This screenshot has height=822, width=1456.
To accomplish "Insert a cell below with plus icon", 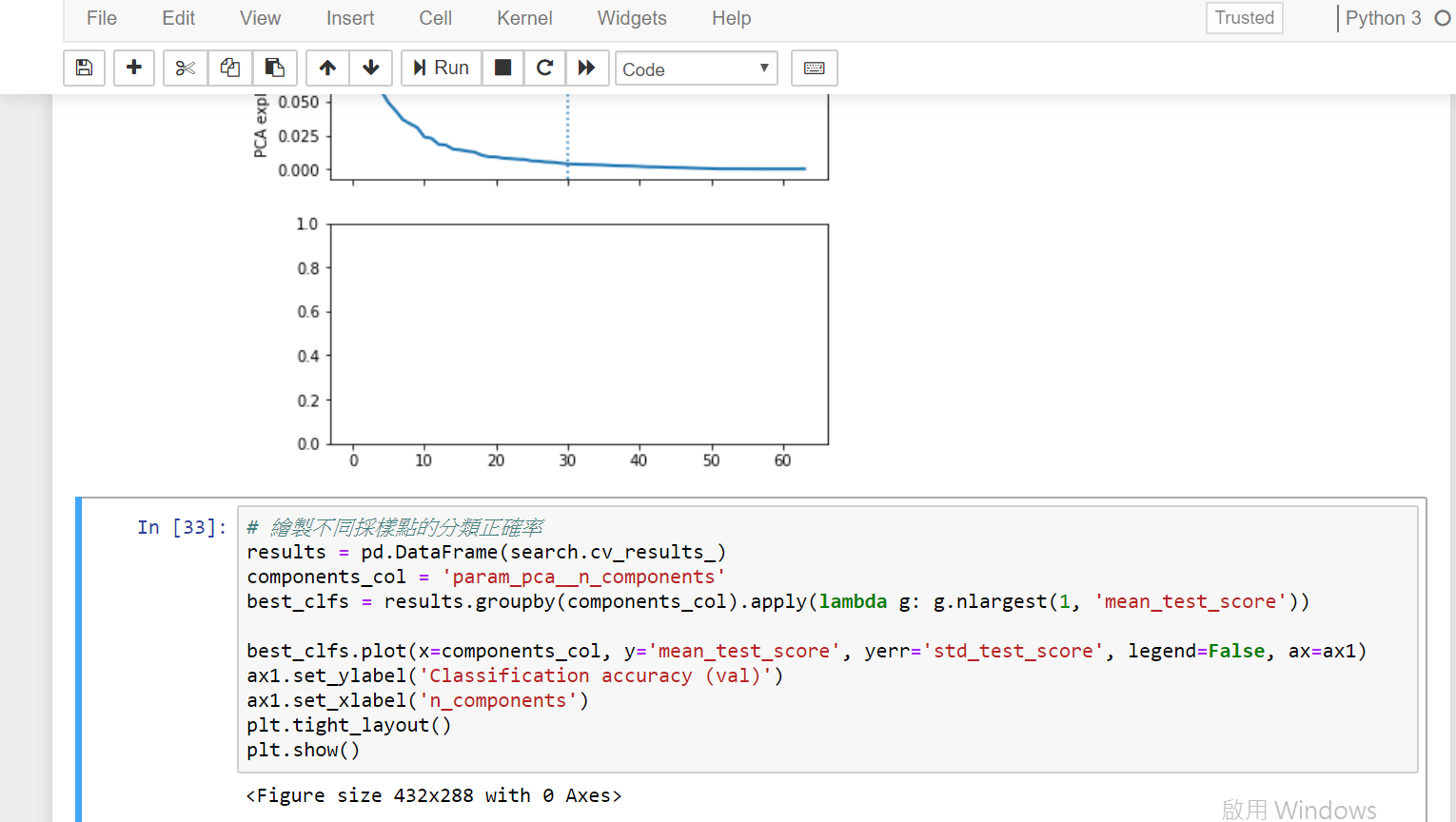I will click(134, 68).
